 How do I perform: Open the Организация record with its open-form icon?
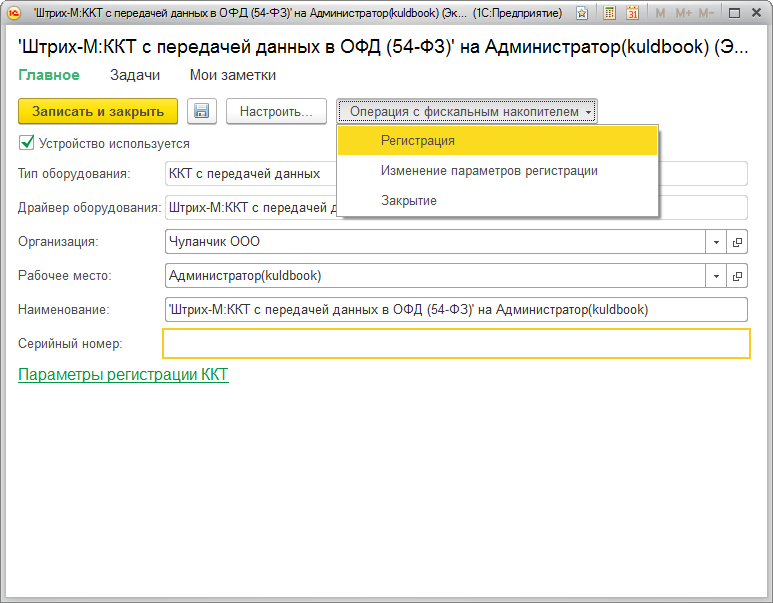(x=739, y=242)
